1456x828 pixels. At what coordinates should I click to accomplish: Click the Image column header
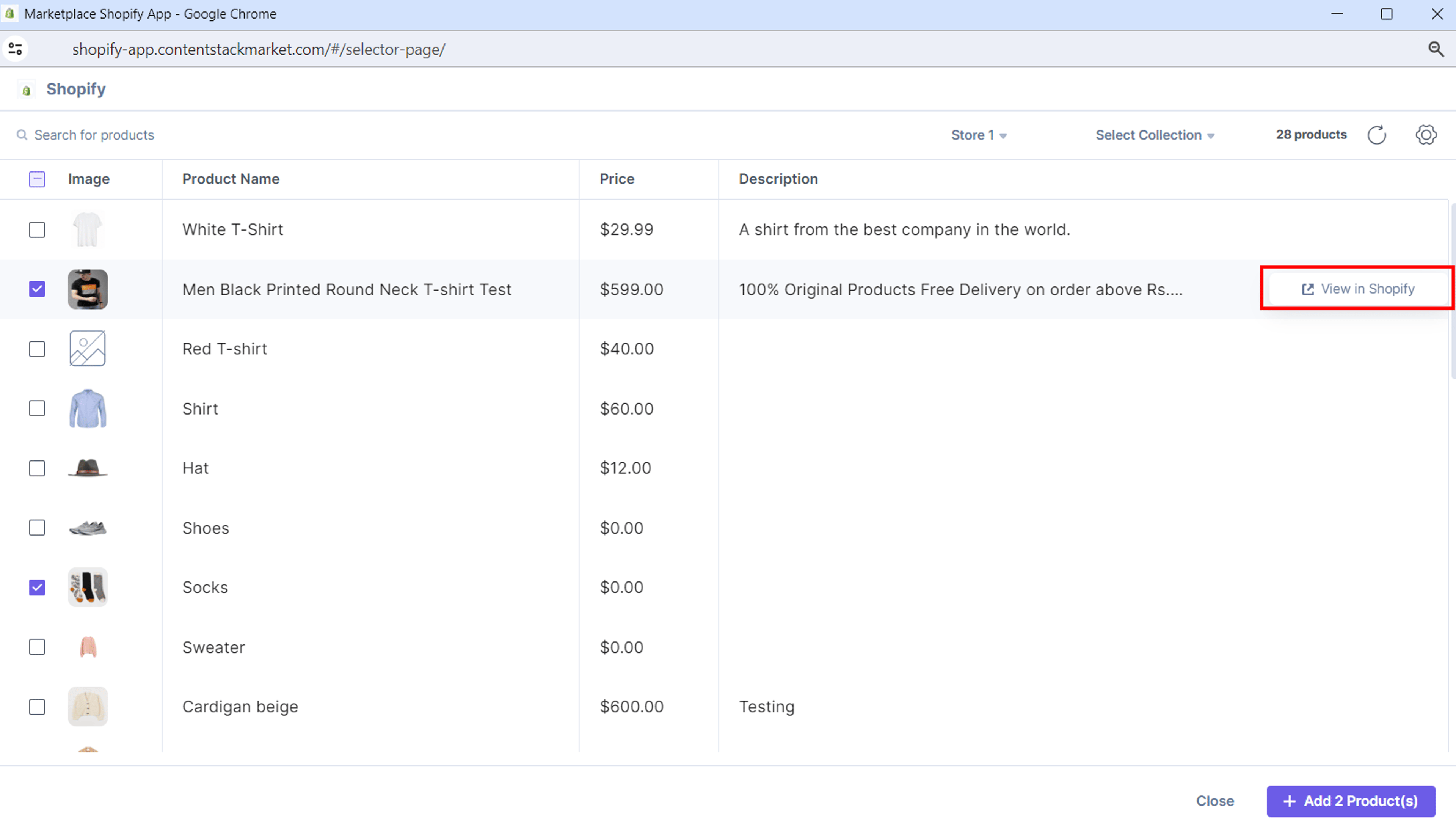89,179
